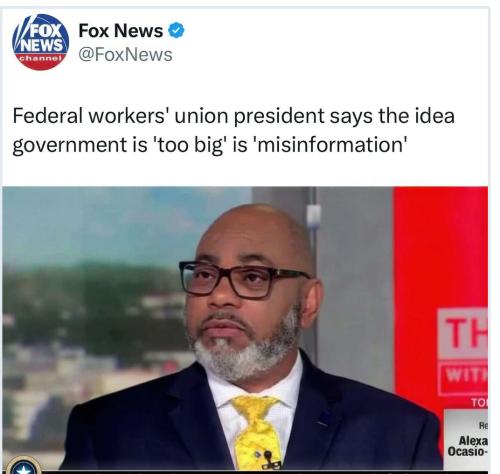Open the tweet's attached interview image
This screenshot has height=474, width=500.
coord(245,329)
